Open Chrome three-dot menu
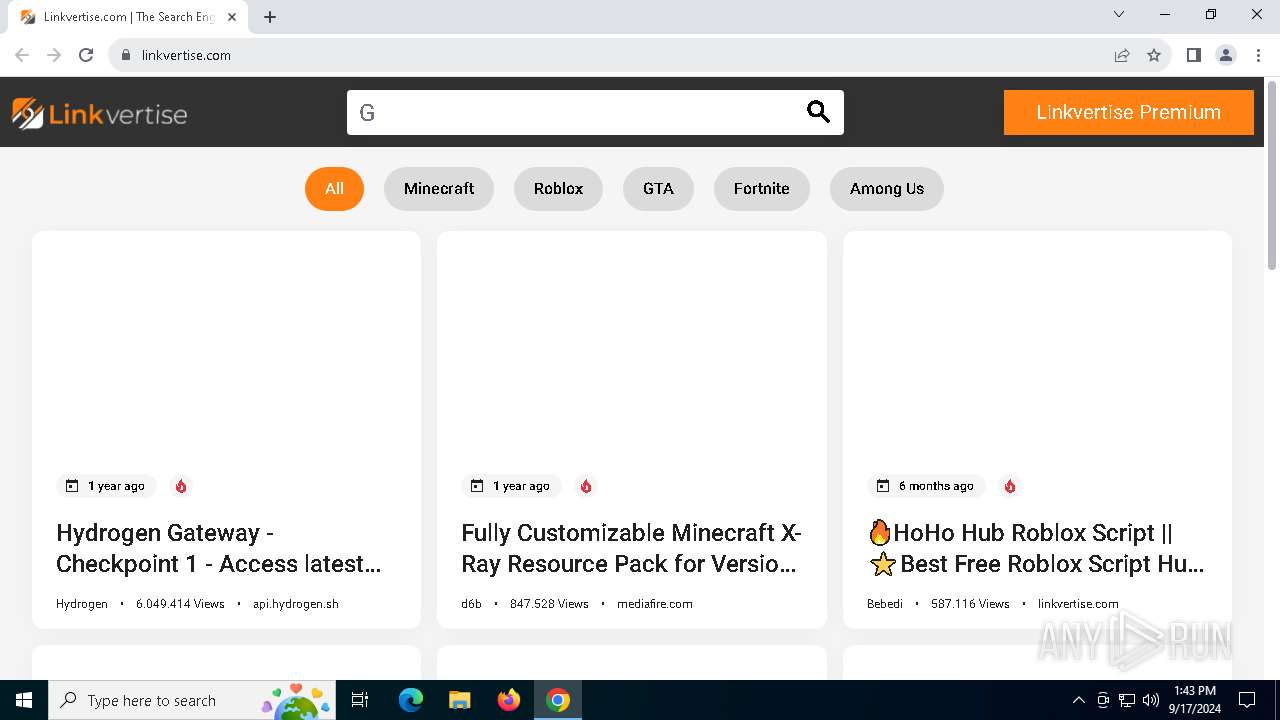Image resolution: width=1280 pixels, height=720 pixels. point(1258,55)
